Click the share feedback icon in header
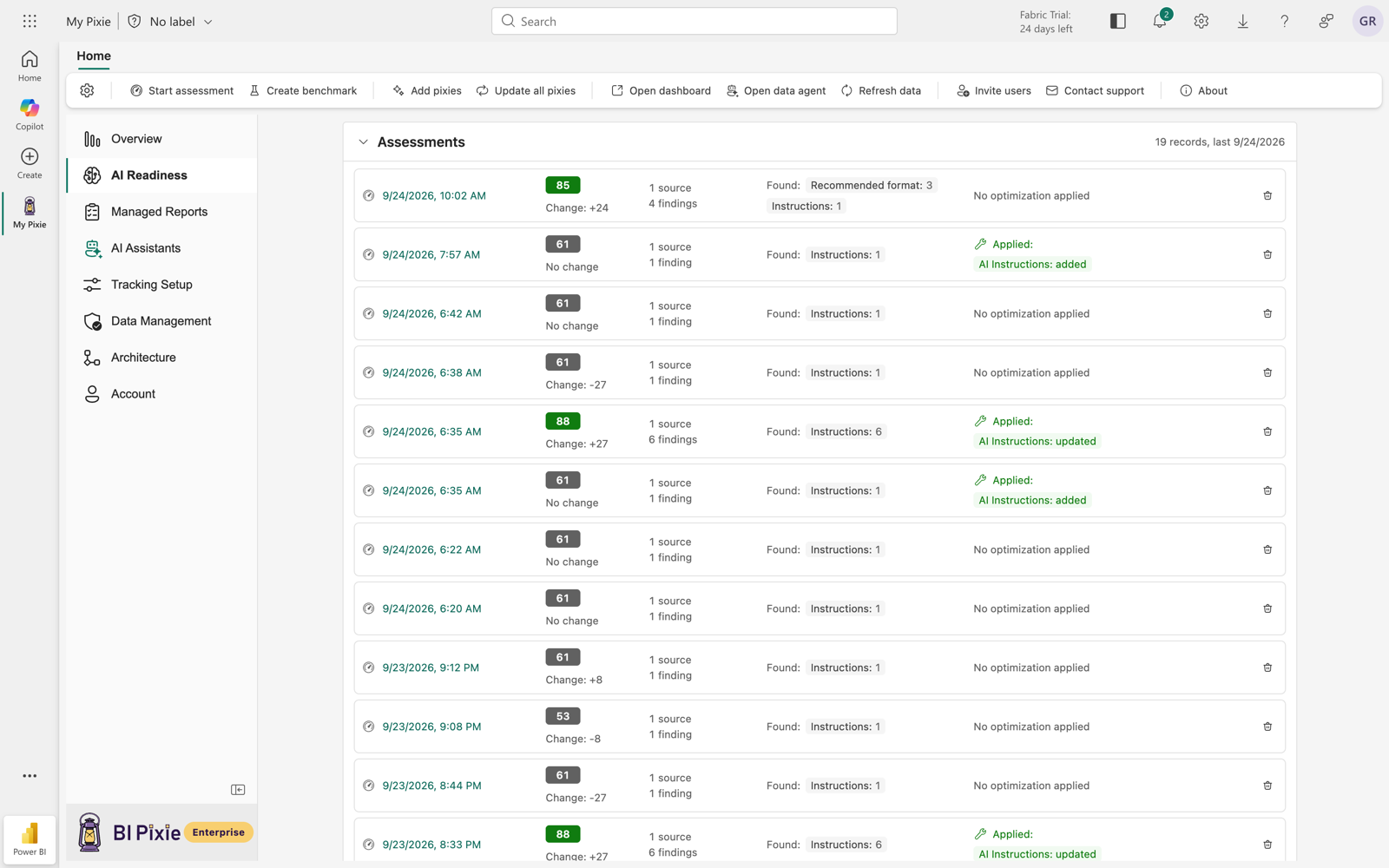Viewport: 1389px width, 868px height. (x=1326, y=21)
